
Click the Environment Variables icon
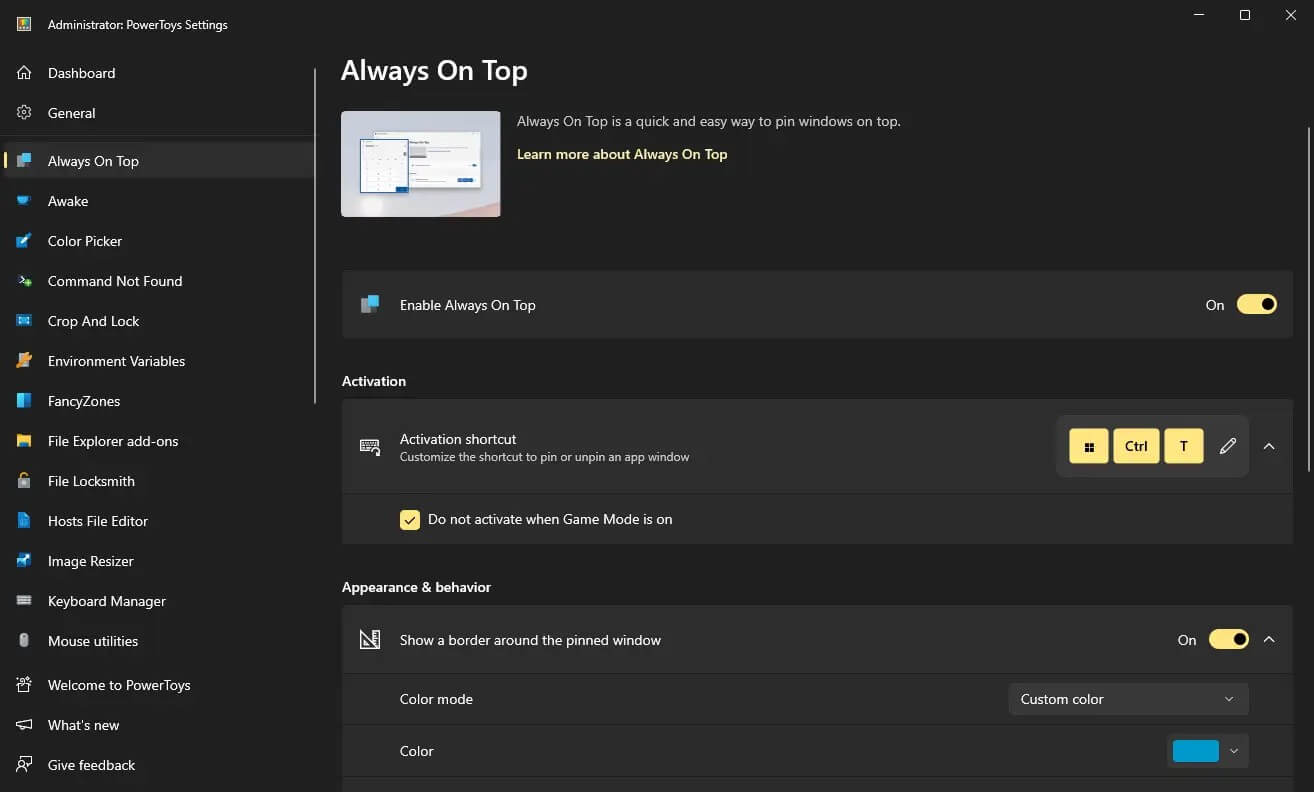click(x=24, y=361)
